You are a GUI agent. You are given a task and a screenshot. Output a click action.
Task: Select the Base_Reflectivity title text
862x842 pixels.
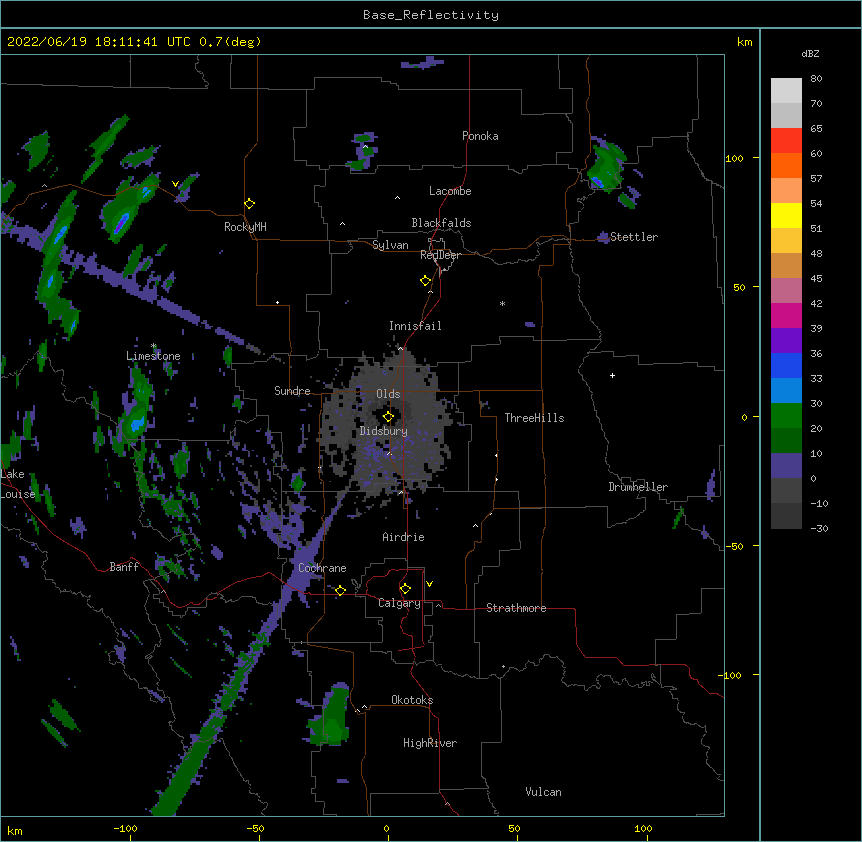[x=431, y=15]
